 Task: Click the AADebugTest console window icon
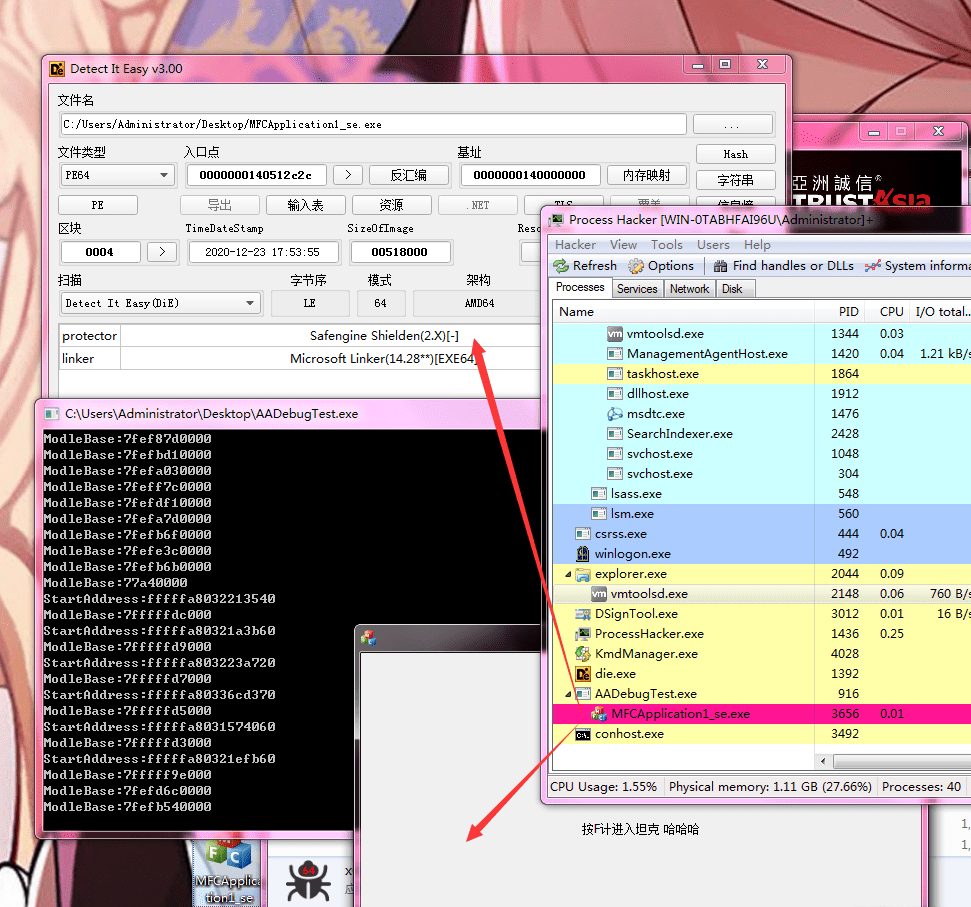coord(51,414)
